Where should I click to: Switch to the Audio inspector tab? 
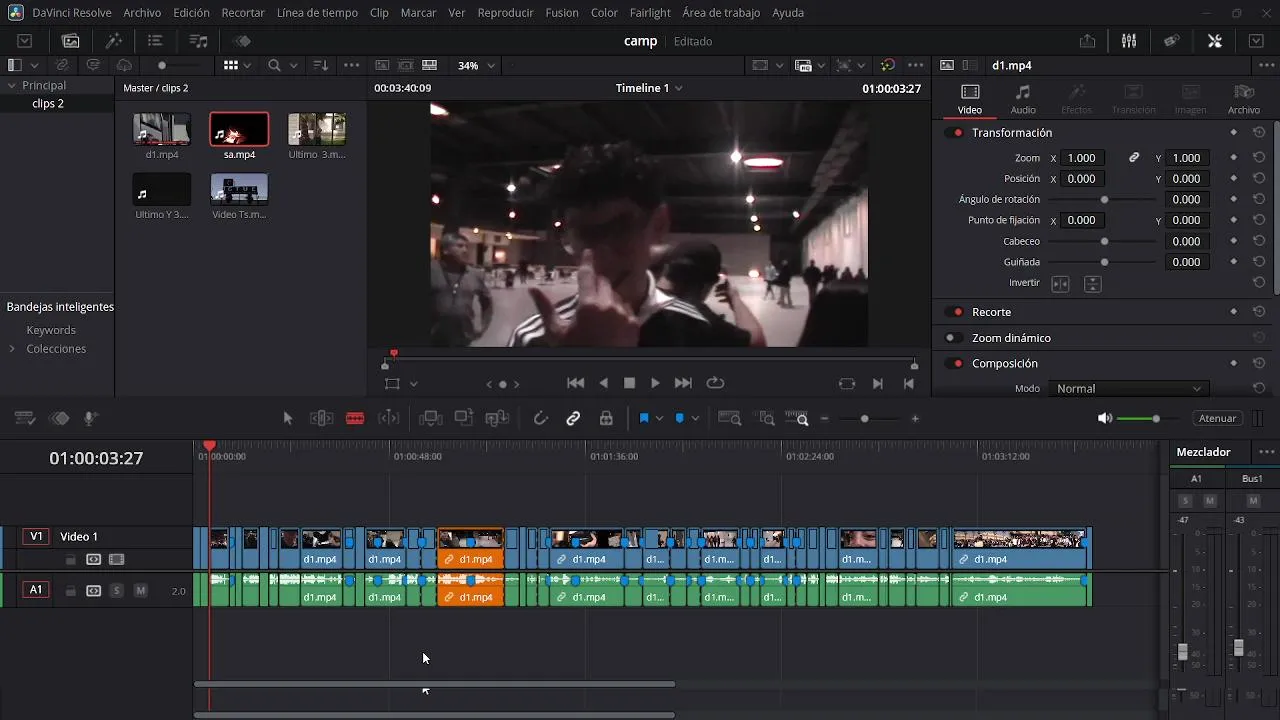pos(1023,98)
